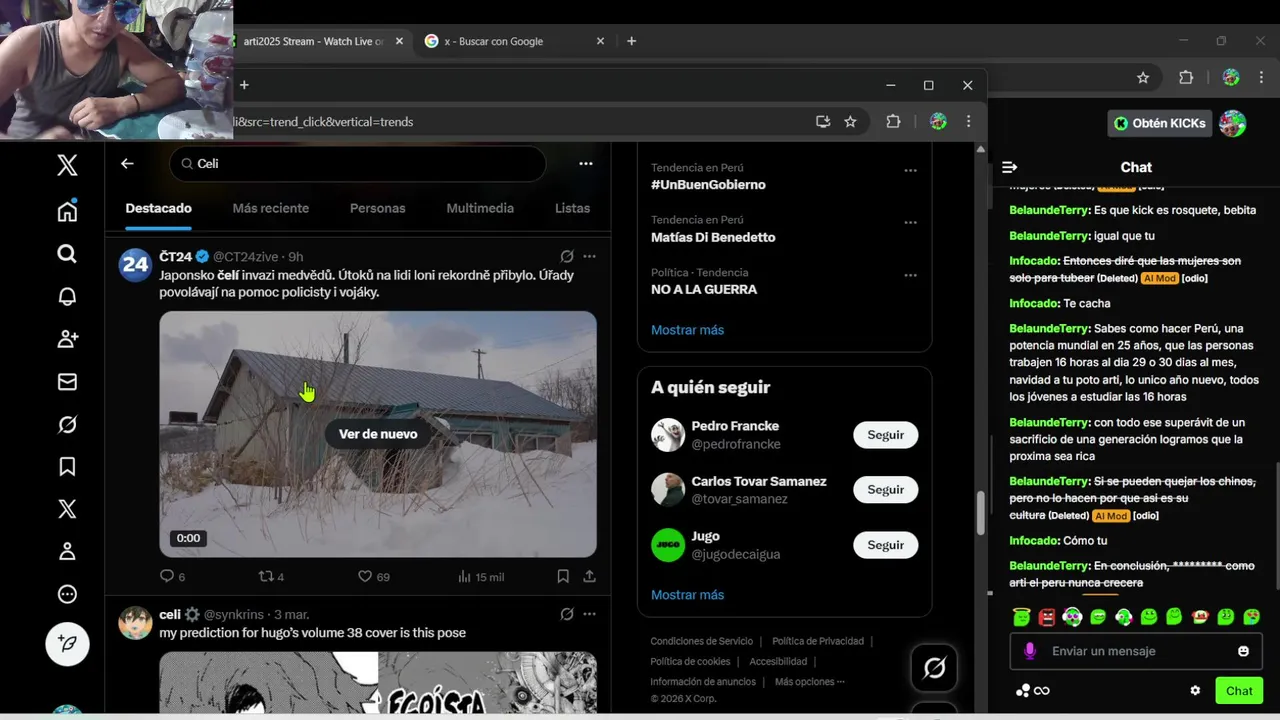Click the microphone icon in Kick chat
Image resolution: width=1280 pixels, height=720 pixels.
1029,651
